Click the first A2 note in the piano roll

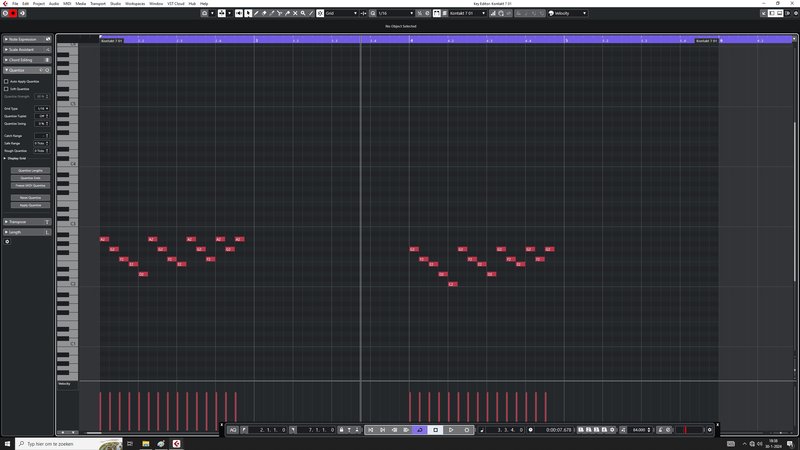(104, 239)
